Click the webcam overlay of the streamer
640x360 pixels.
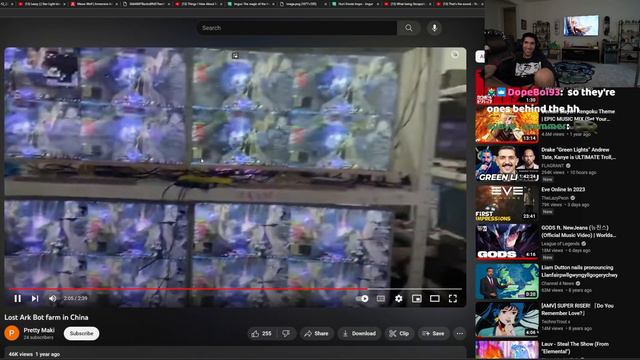562,44
